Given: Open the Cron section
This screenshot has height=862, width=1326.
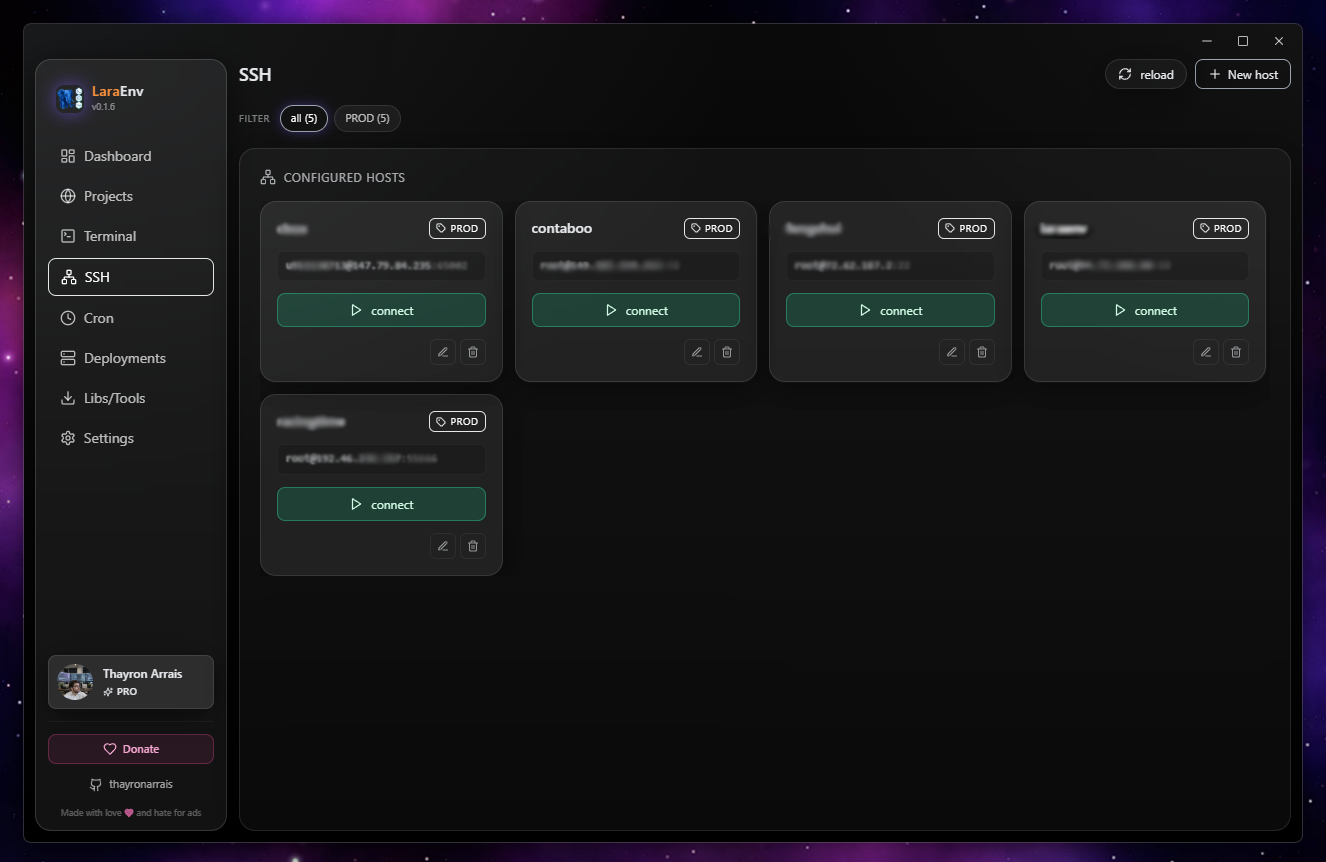Looking at the screenshot, I should point(131,318).
